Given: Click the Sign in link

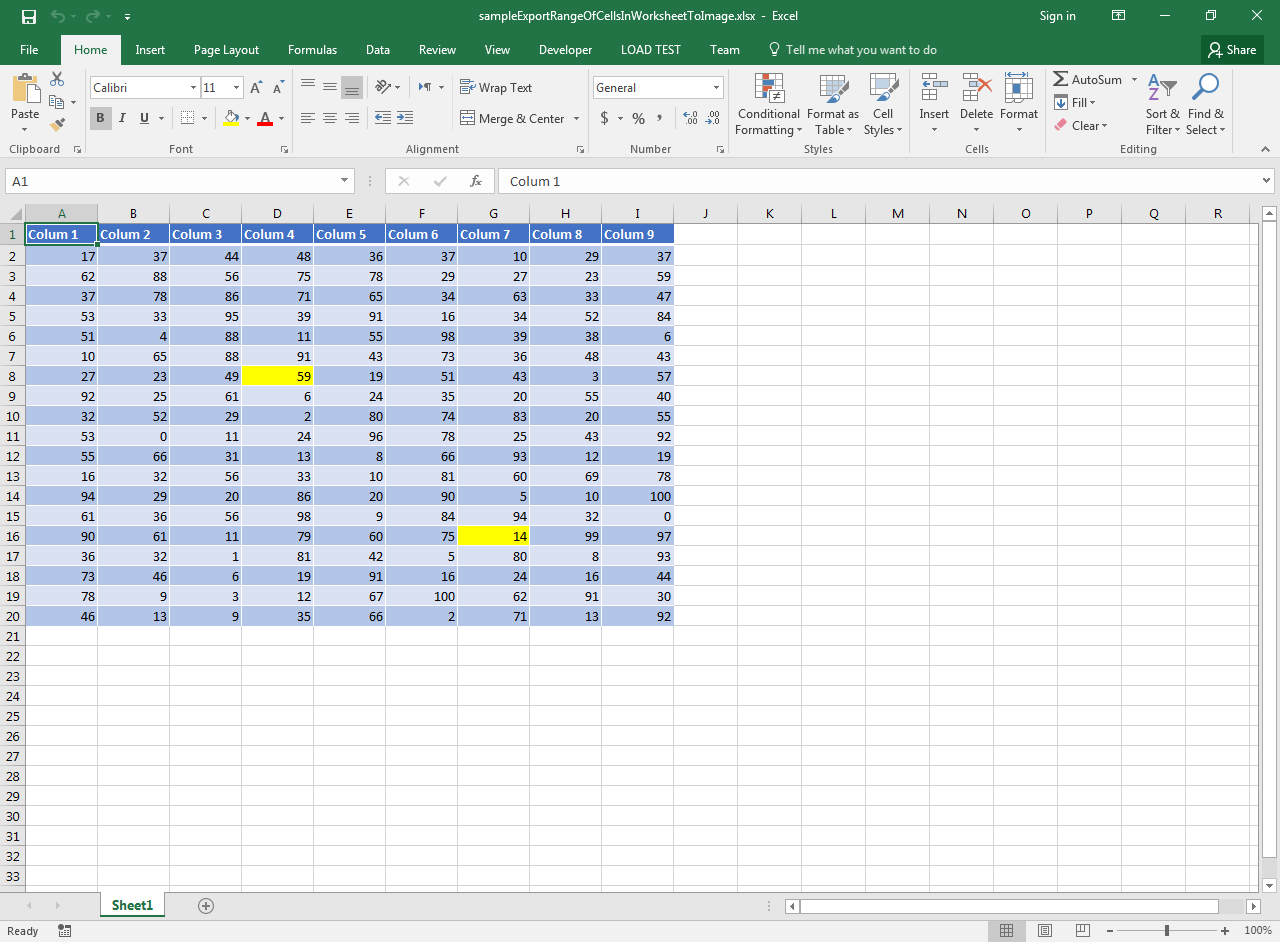Looking at the screenshot, I should coord(1057,16).
